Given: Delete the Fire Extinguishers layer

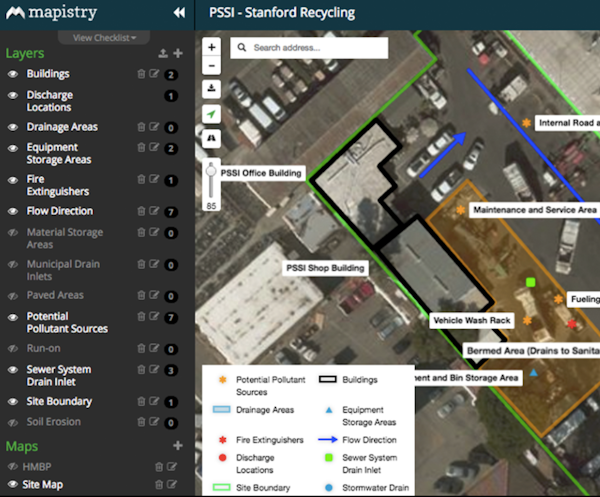Looking at the screenshot, I should [x=141, y=179].
